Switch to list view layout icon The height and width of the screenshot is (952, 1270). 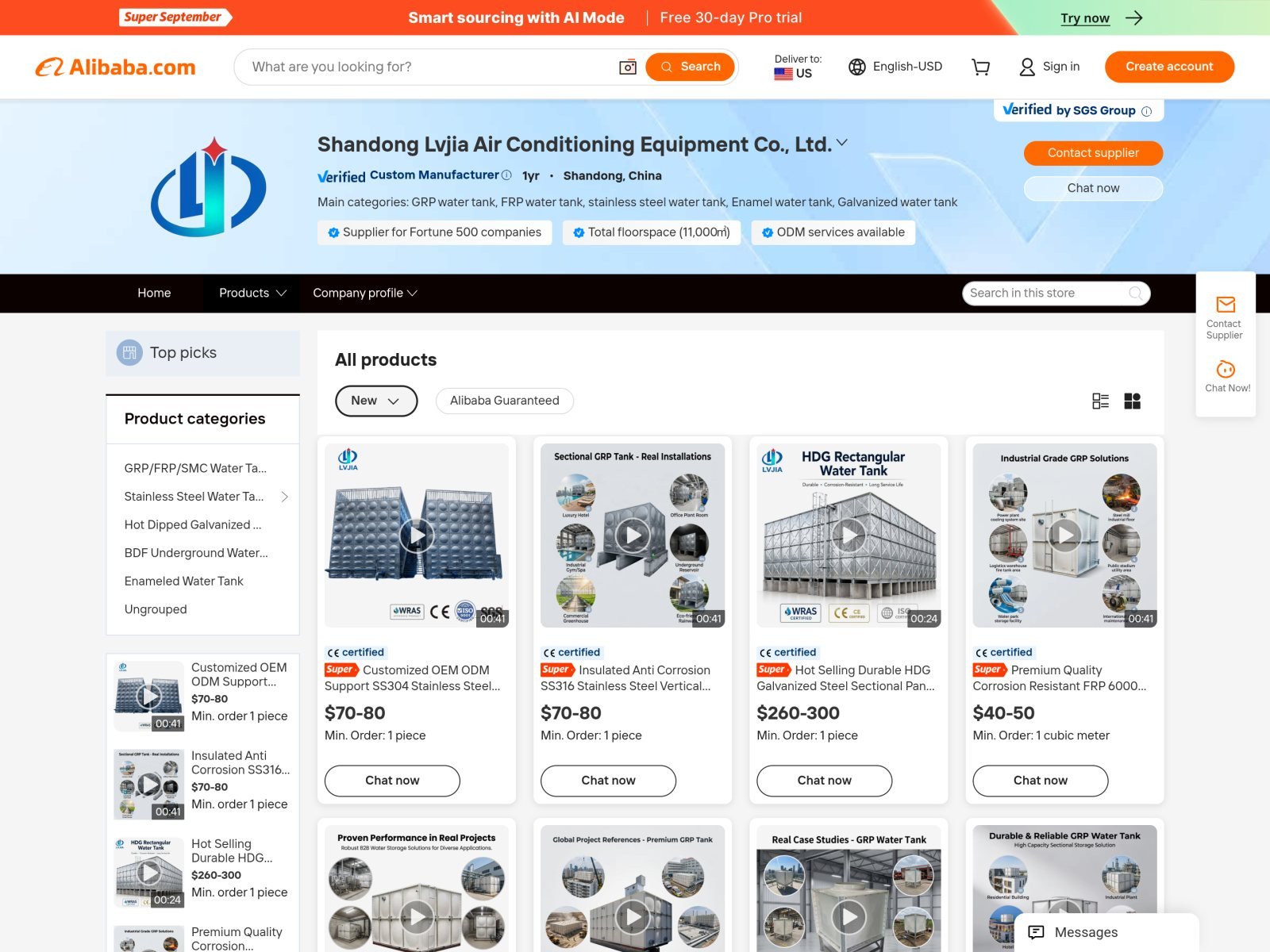(1100, 401)
